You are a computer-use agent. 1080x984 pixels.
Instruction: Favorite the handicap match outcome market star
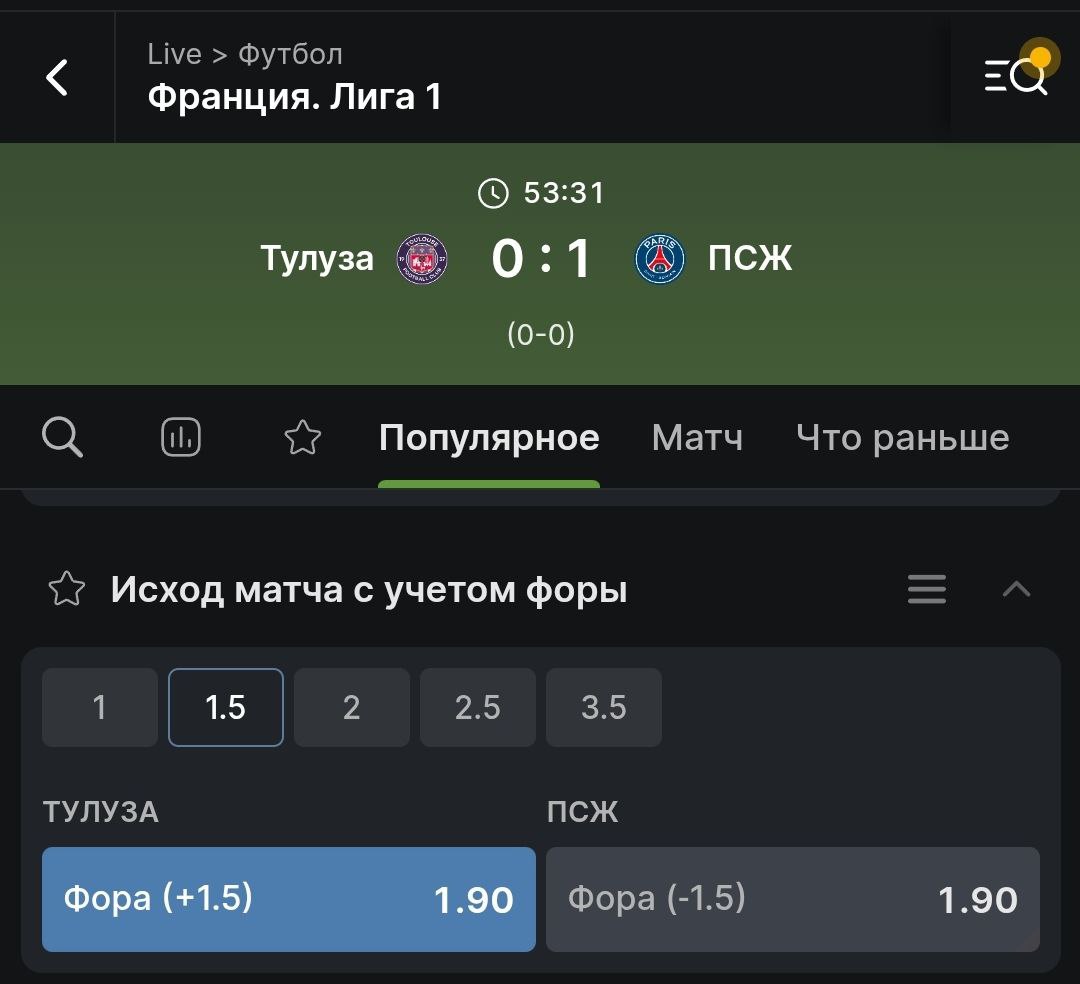tap(67, 589)
